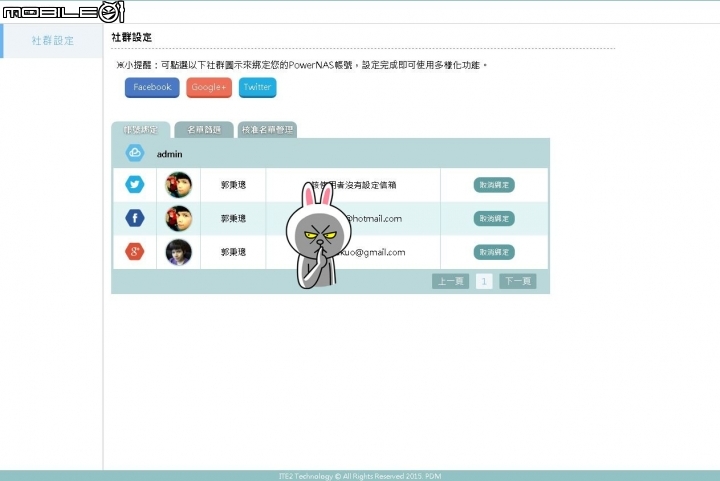The image size is (720, 481).
Task: Click 取消綁定 in the Twitter row
Action: [494, 185]
